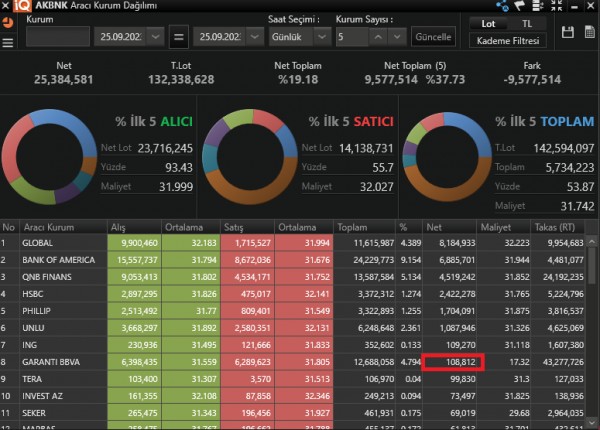Click Net Toplam value %19.18
The height and width of the screenshot is (430, 600).
[x=298, y=80]
